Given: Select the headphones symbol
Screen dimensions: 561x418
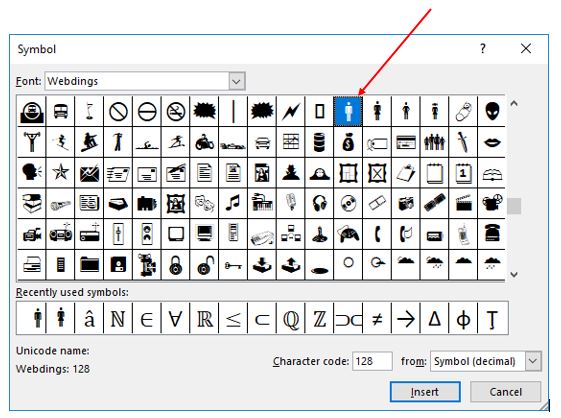Looking at the screenshot, I should (319, 204).
